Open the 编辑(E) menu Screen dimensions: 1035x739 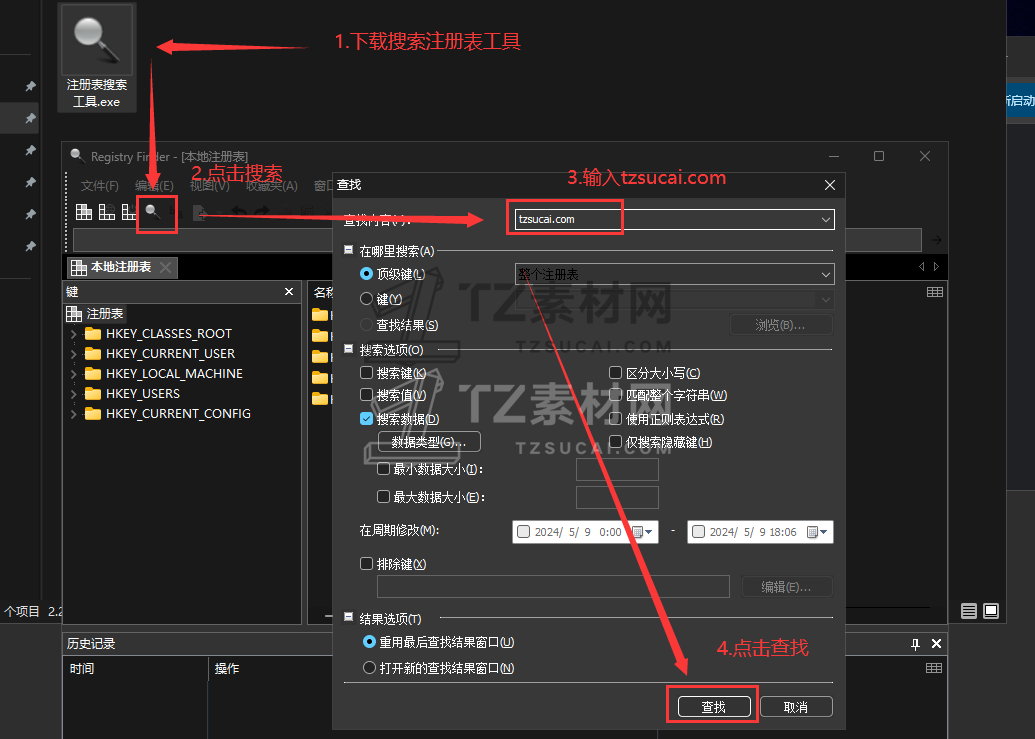pos(154,185)
